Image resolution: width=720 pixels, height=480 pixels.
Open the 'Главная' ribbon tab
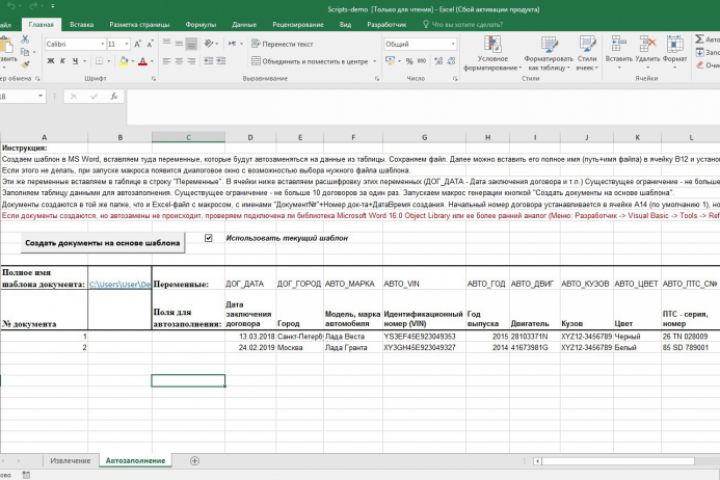(41, 24)
